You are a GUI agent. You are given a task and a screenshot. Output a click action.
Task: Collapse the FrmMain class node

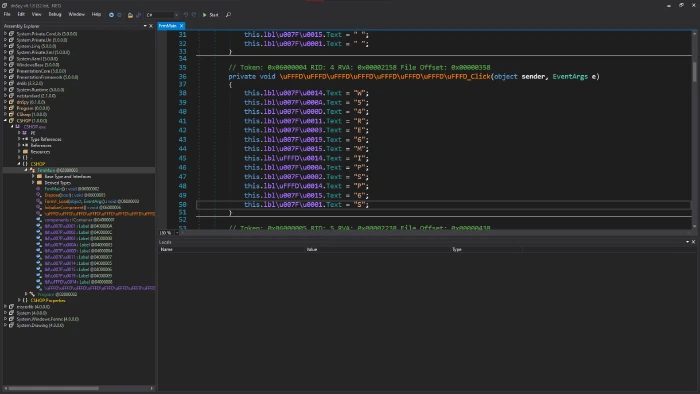click(26, 170)
